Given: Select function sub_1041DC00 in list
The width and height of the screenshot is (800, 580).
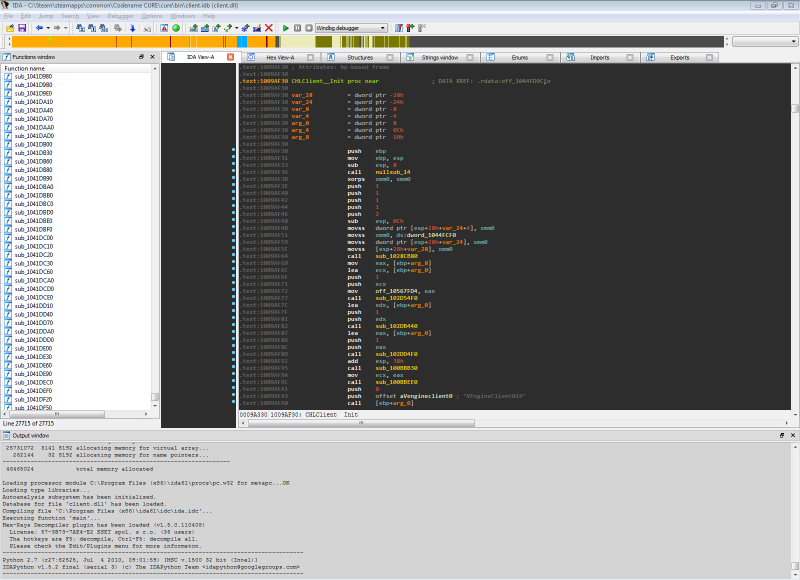Looking at the screenshot, I should pyautogui.click(x=34, y=238).
